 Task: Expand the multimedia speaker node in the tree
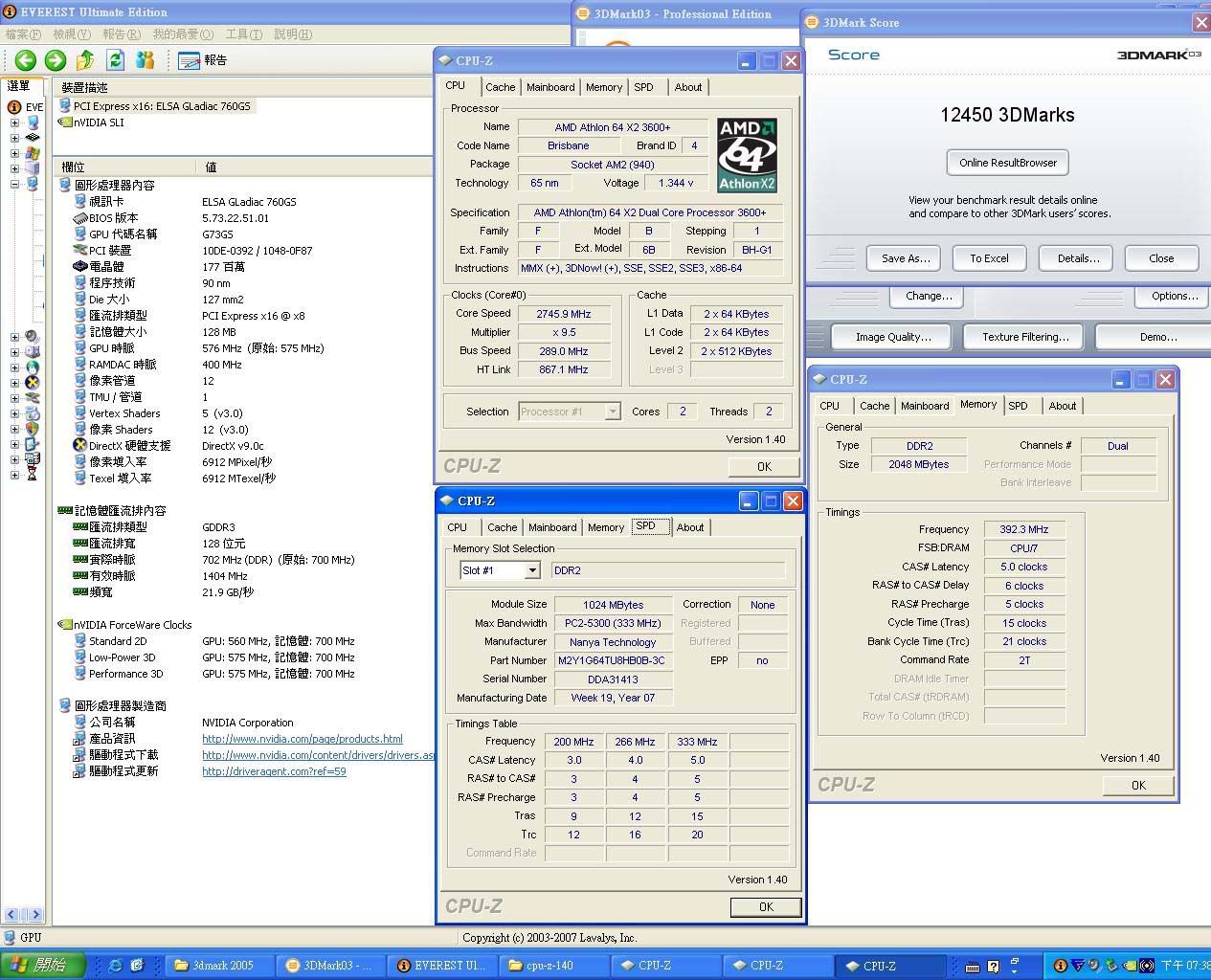[x=14, y=337]
